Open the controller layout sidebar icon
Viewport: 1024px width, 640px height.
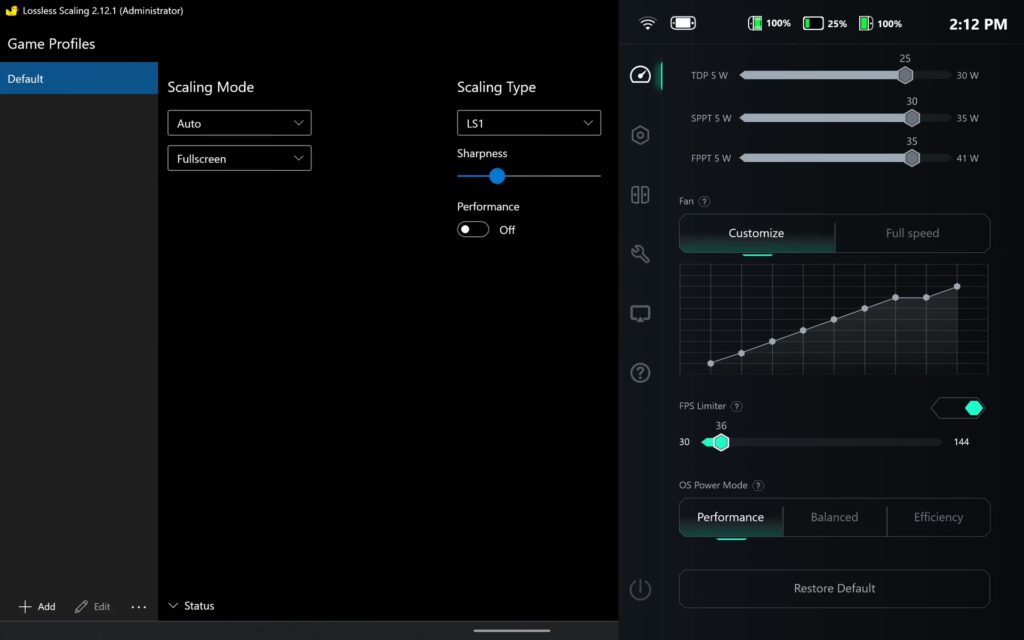click(x=640, y=195)
